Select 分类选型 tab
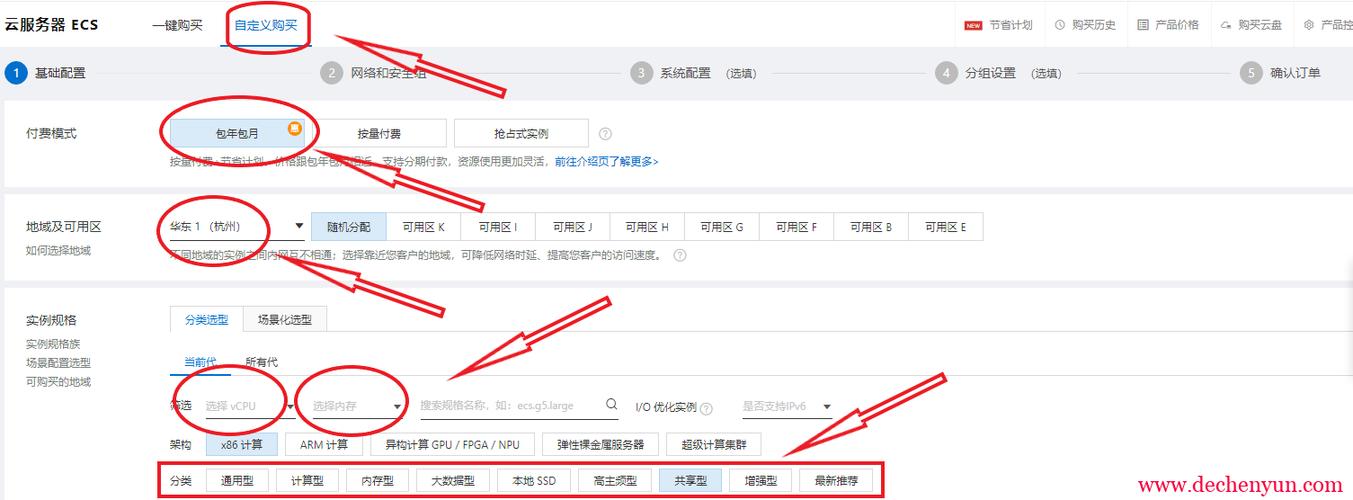This screenshot has width=1353, height=500. point(206,319)
